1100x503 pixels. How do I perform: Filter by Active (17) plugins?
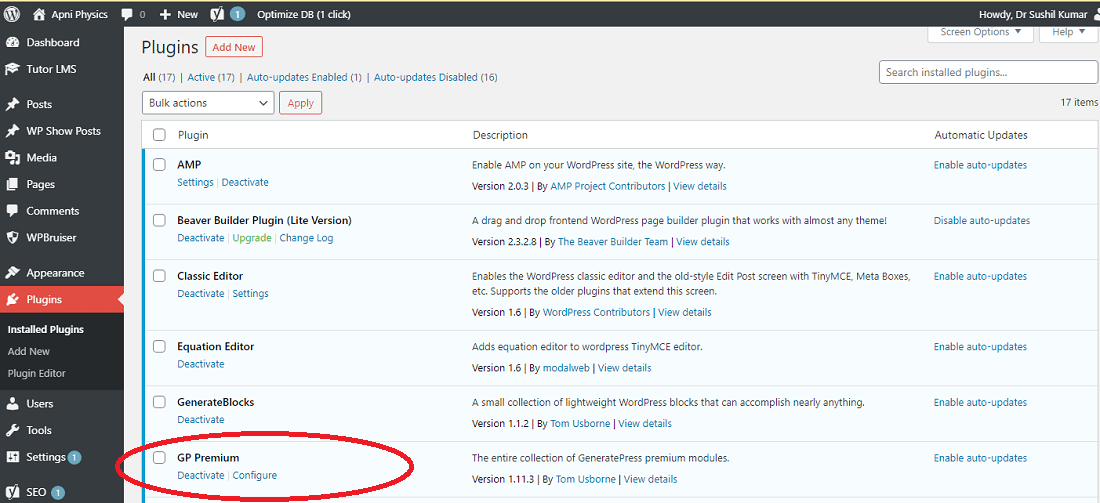pyautogui.click(x=211, y=77)
